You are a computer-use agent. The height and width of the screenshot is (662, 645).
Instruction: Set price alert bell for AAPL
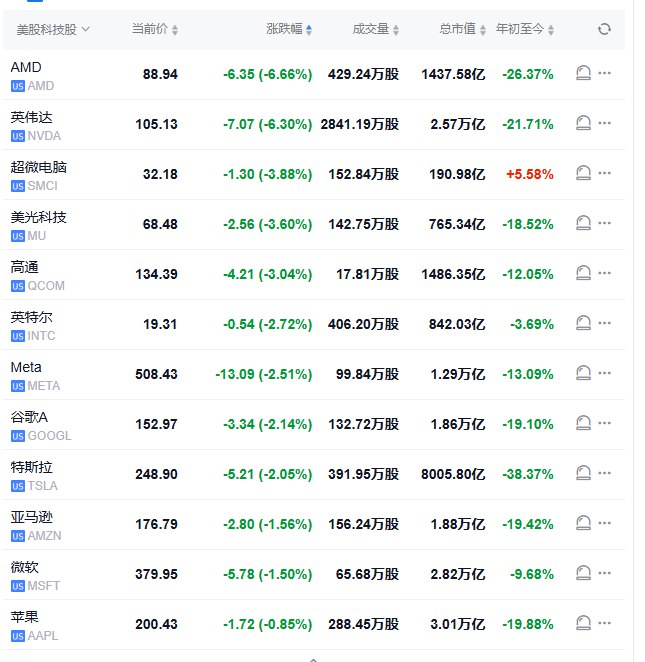(x=583, y=623)
